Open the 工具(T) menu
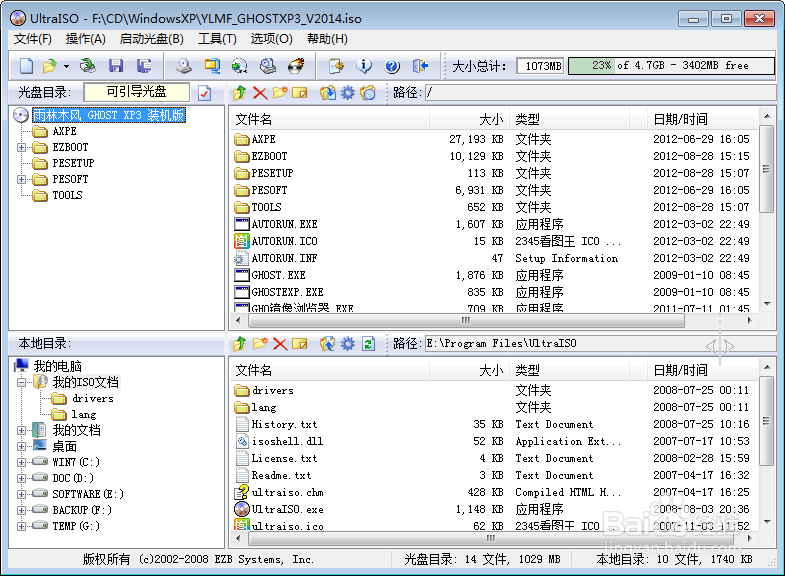Screen dimensions: 785x576 [217, 39]
